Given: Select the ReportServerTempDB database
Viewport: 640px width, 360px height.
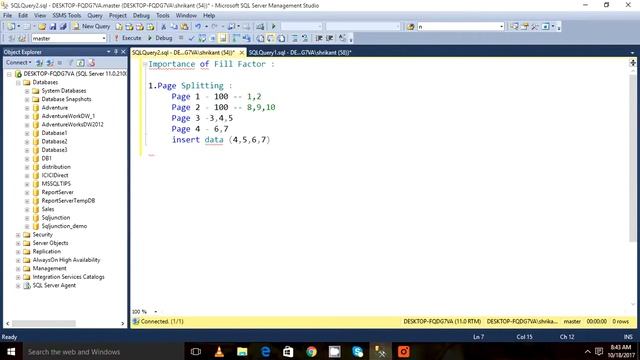Looking at the screenshot, I should coord(68,201).
